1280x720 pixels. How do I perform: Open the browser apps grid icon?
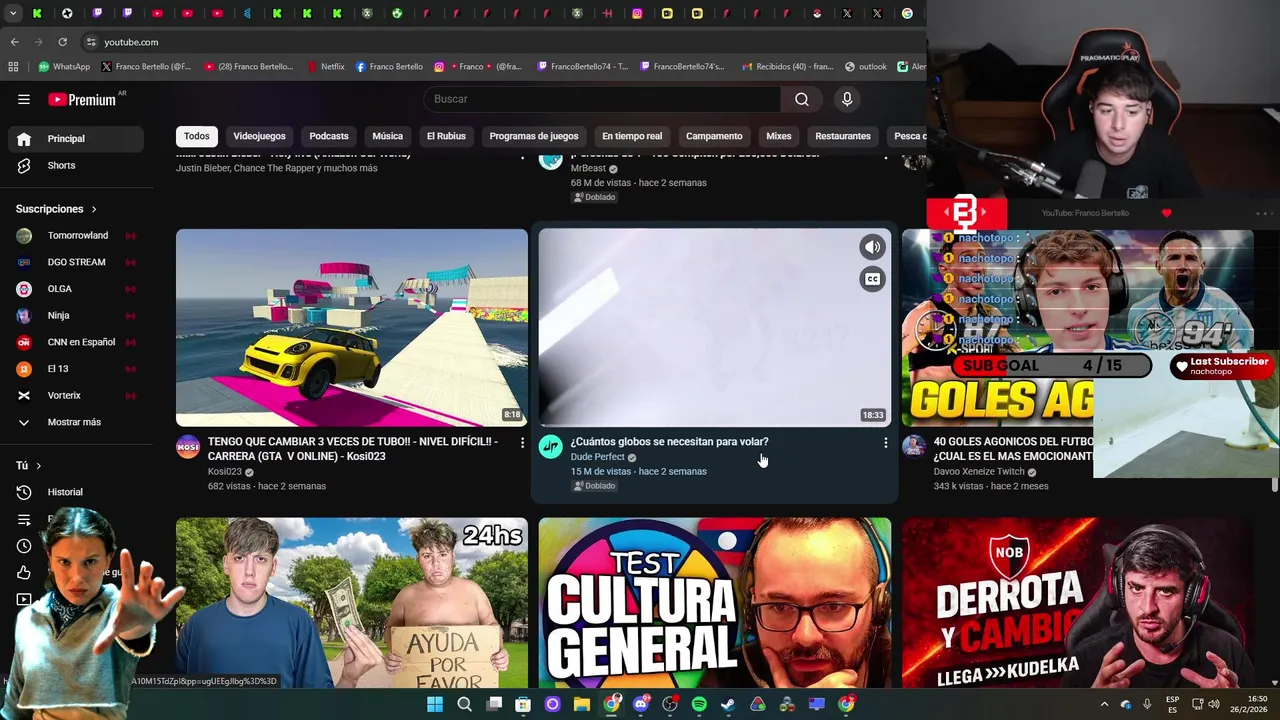pos(13,67)
